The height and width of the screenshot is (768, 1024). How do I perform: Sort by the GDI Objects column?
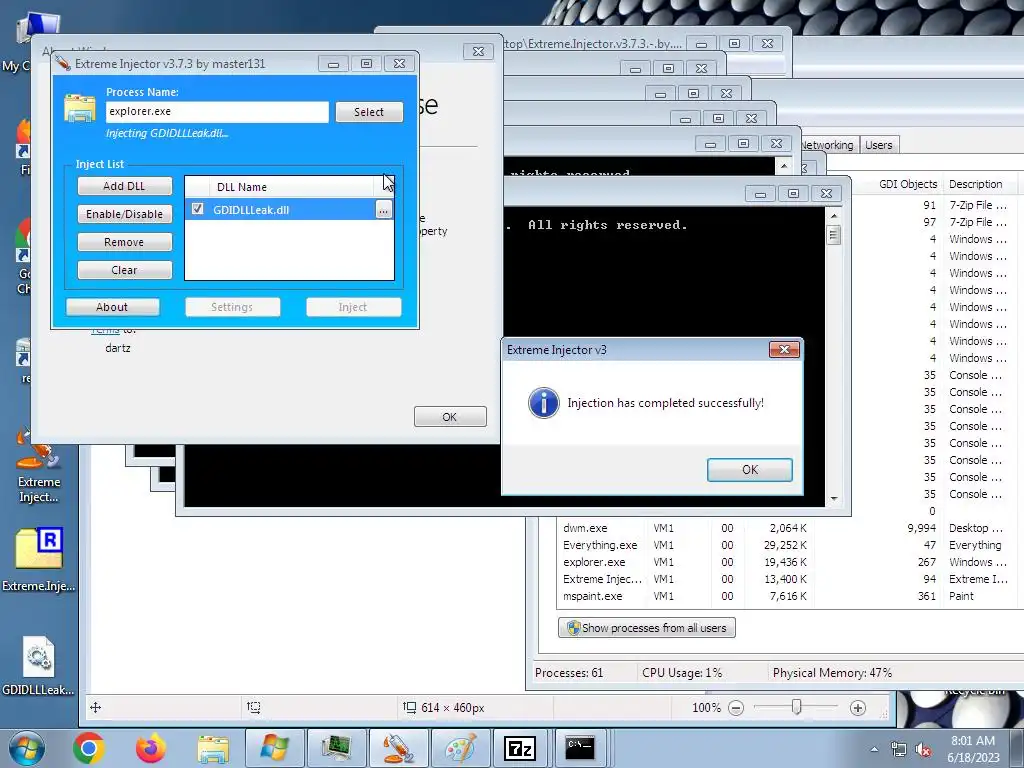[x=908, y=184]
